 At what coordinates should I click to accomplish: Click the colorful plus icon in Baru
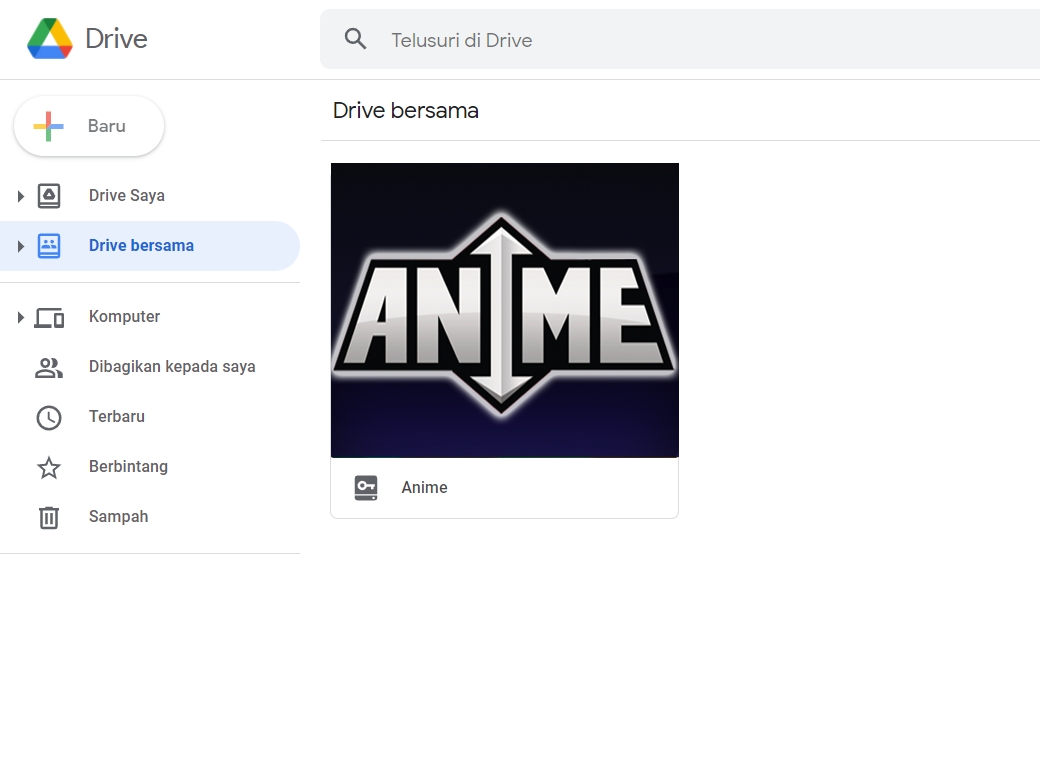pos(48,126)
